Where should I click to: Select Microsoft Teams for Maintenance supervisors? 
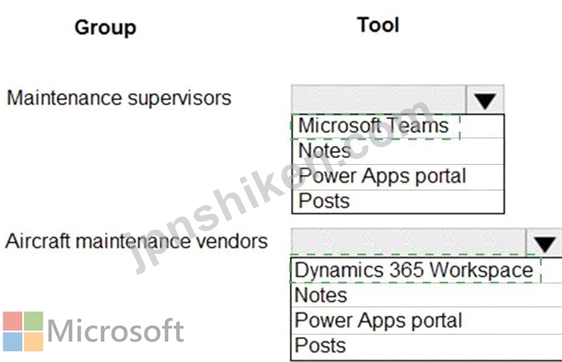(398, 126)
